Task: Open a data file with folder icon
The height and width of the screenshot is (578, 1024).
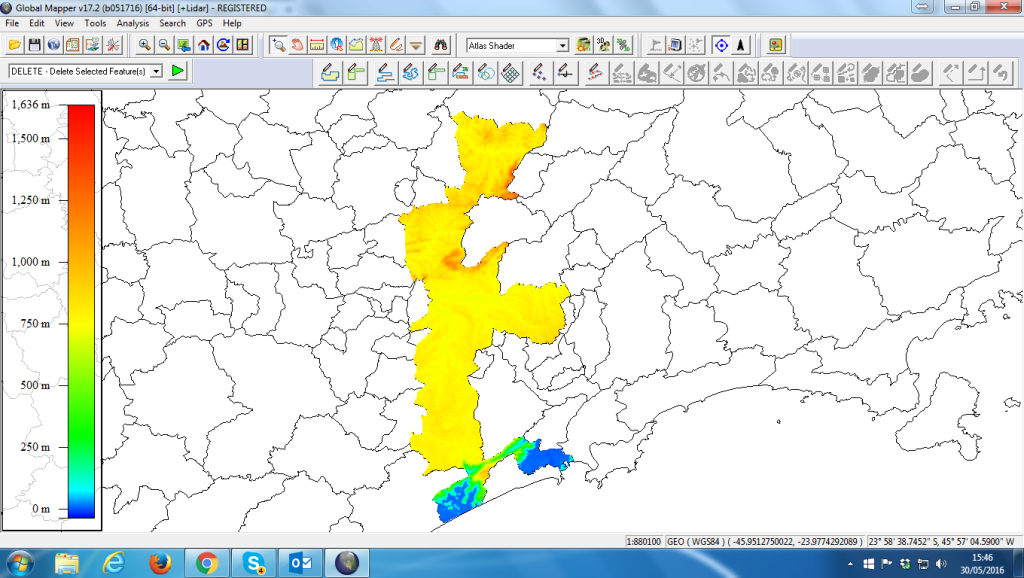Action: point(15,45)
